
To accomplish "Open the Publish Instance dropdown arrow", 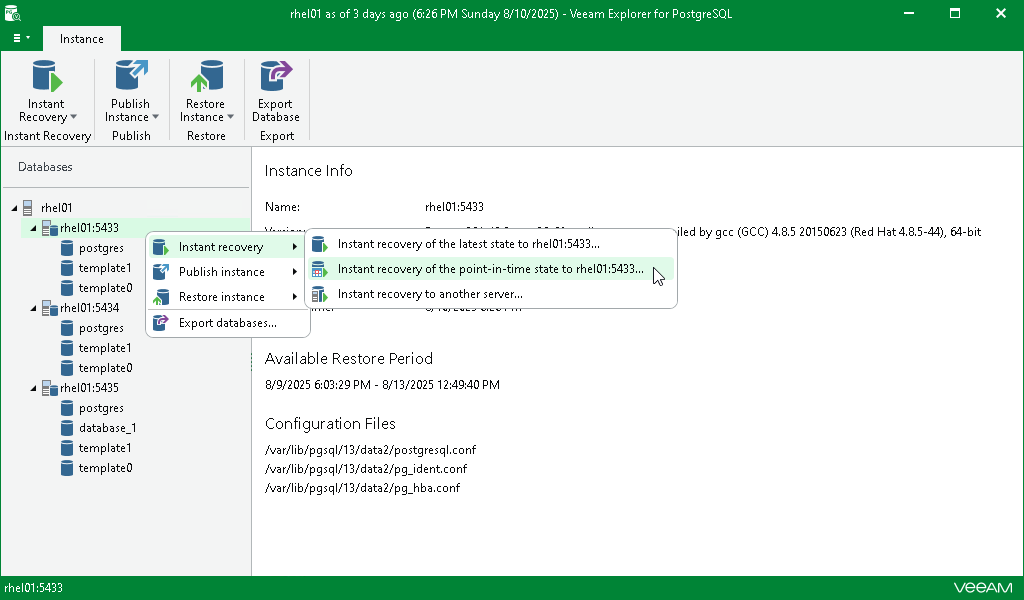I will tap(157, 117).
